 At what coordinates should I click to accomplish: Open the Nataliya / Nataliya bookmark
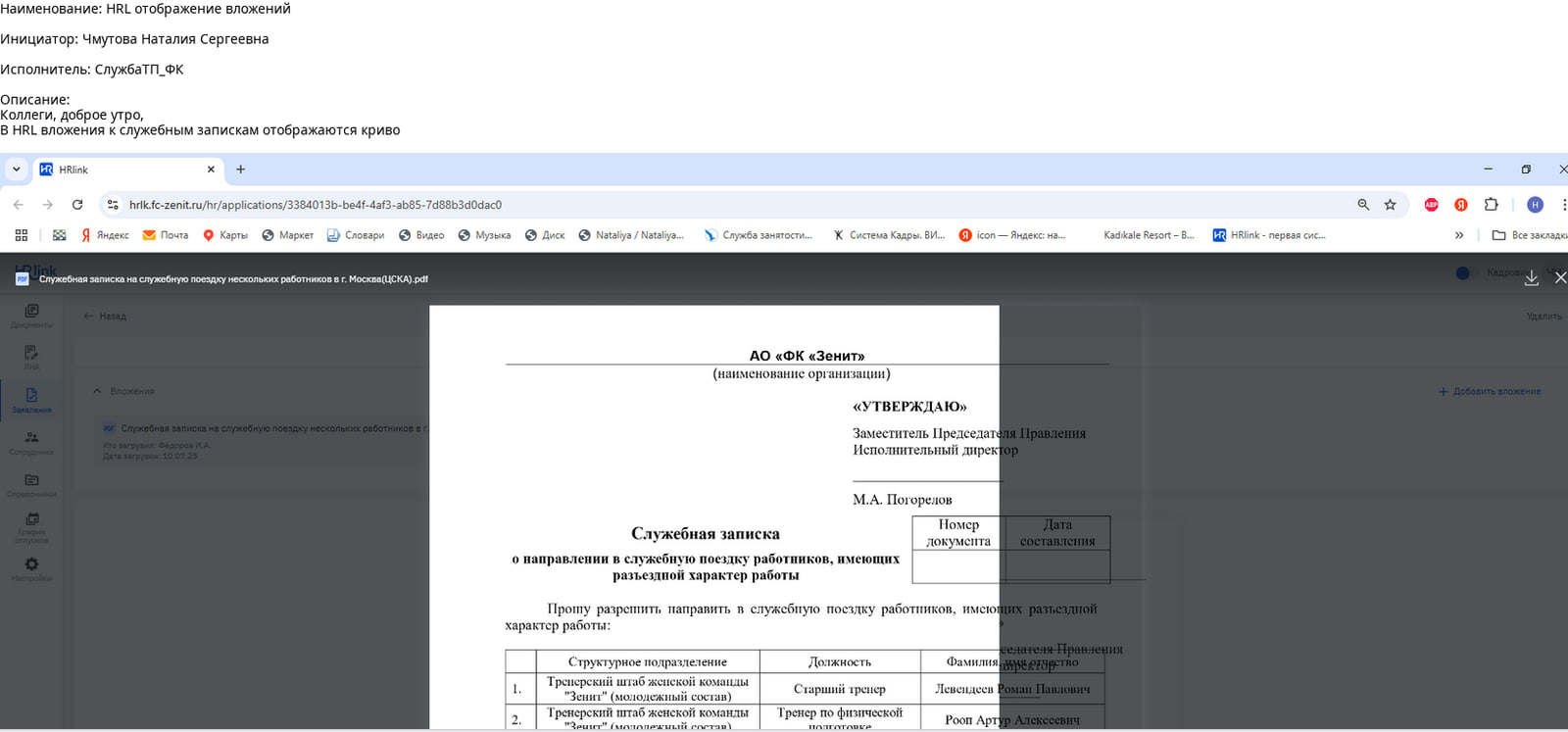(631, 235)
